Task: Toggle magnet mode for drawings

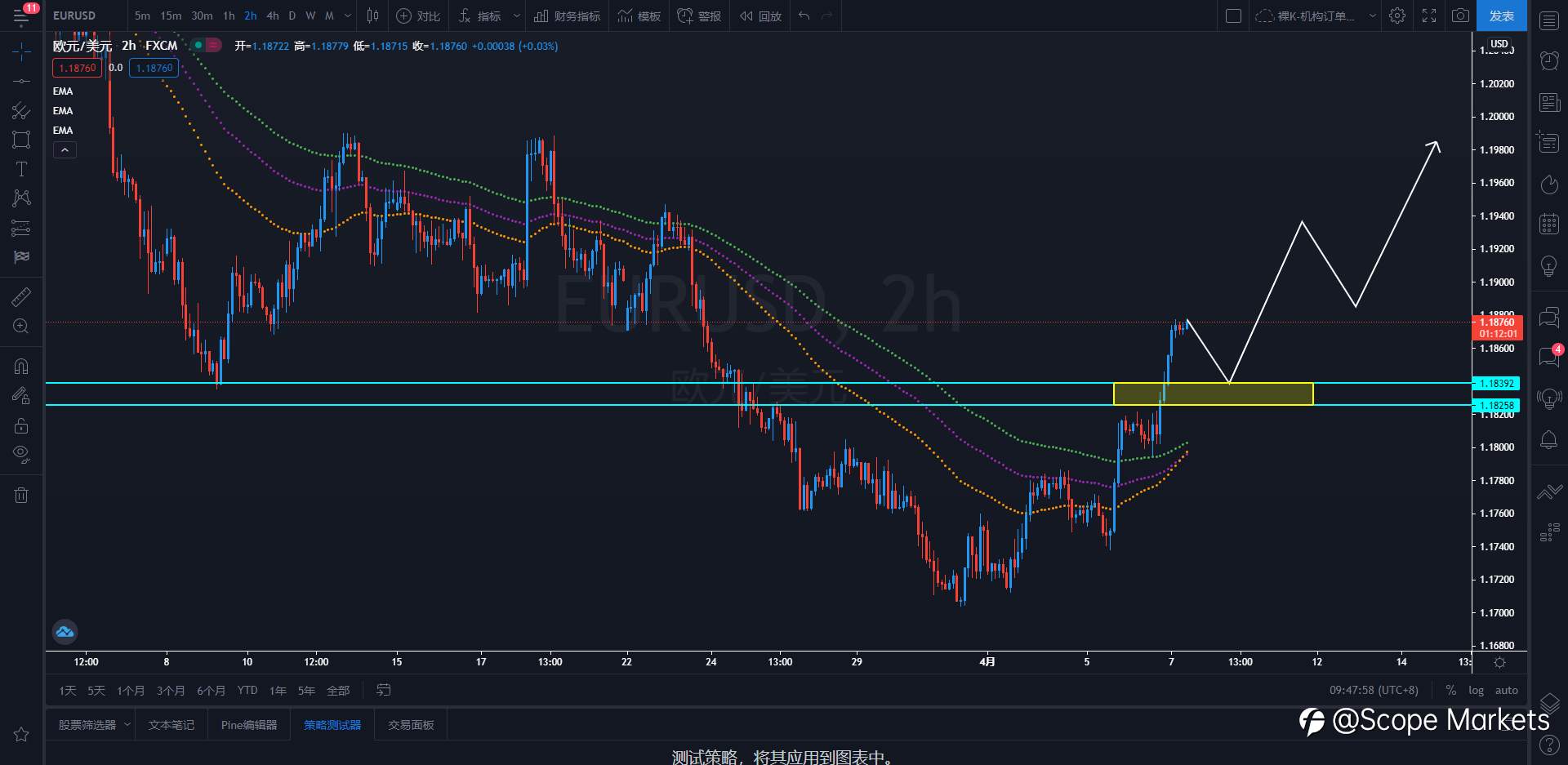Action: [21, 366]
